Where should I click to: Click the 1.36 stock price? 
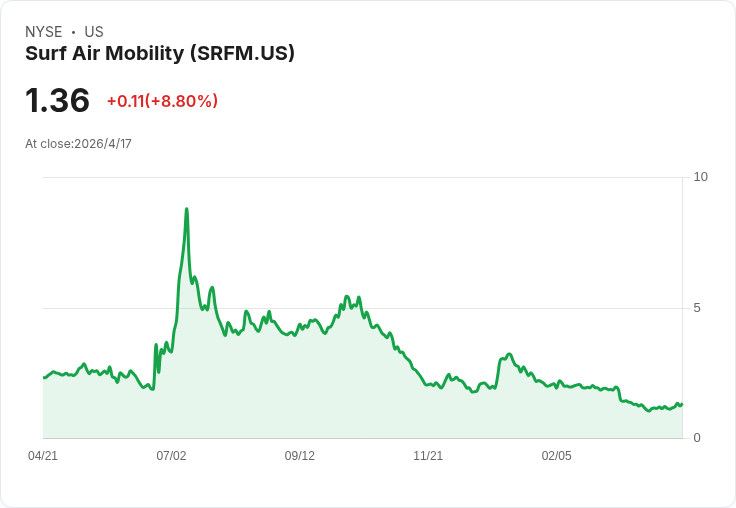point(57,100)
